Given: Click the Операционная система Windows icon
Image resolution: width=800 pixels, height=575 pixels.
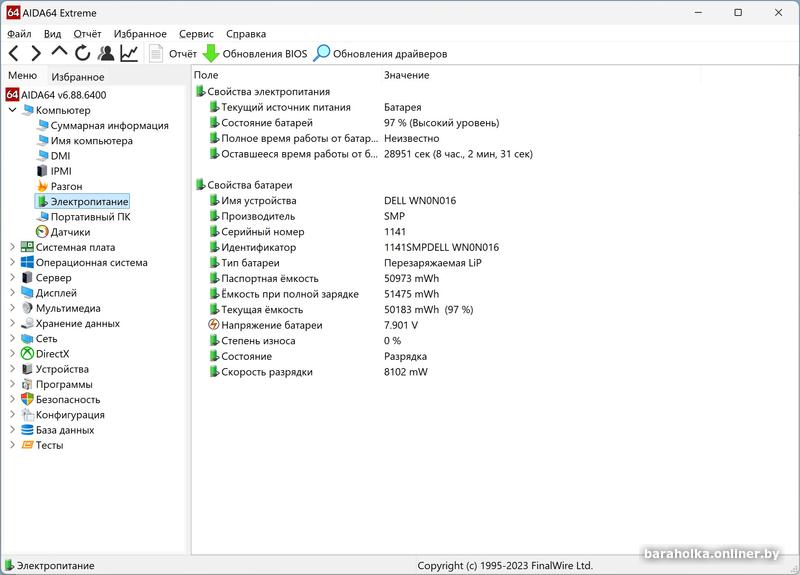Looking at the screenshot, I should coord(27,262).
